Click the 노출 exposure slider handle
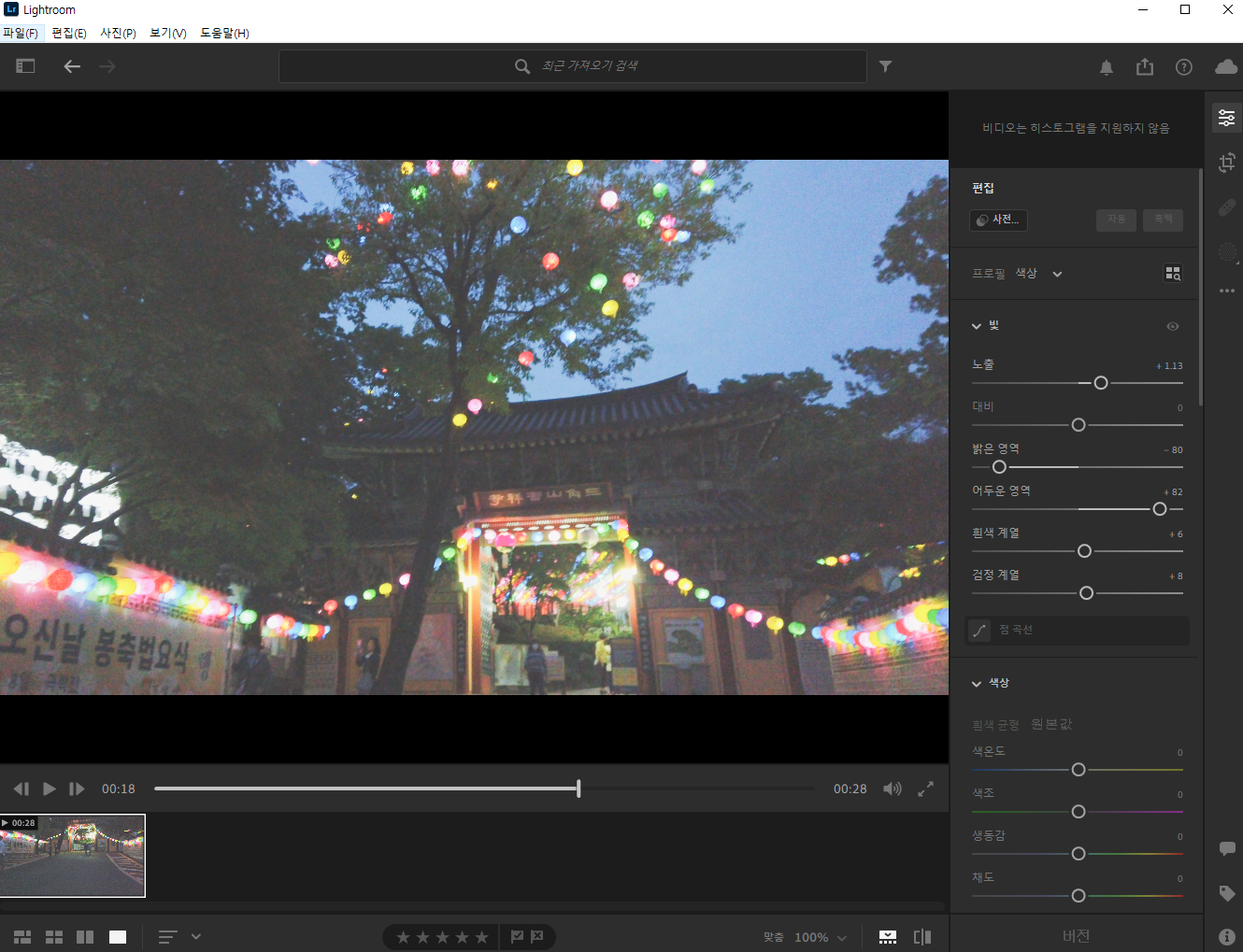The image size is (1243, 952). pos(1101,383)
